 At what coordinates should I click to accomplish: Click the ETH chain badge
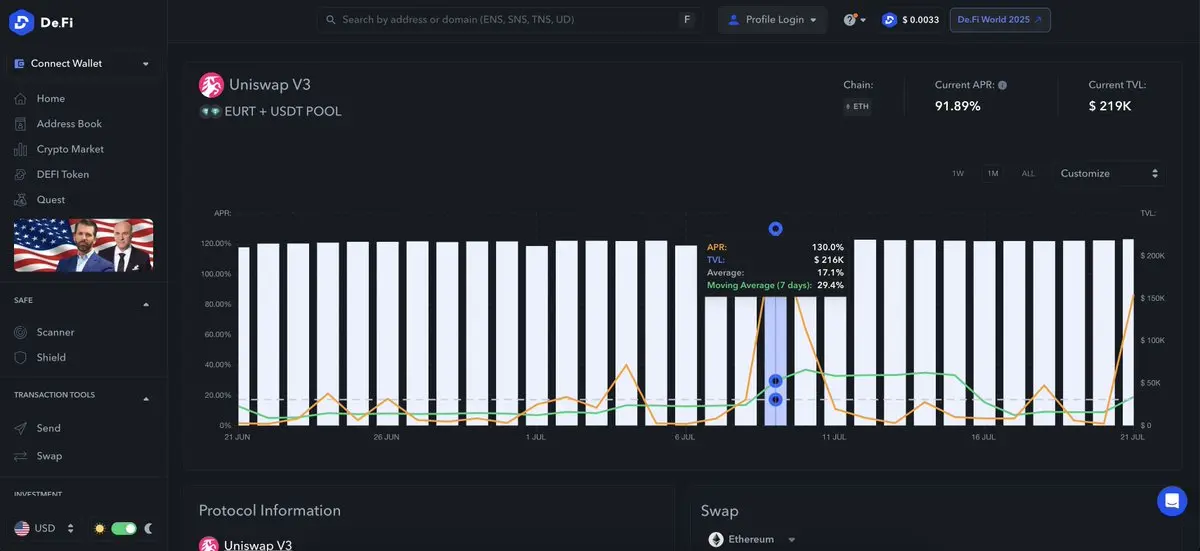[x=857, y=106]
